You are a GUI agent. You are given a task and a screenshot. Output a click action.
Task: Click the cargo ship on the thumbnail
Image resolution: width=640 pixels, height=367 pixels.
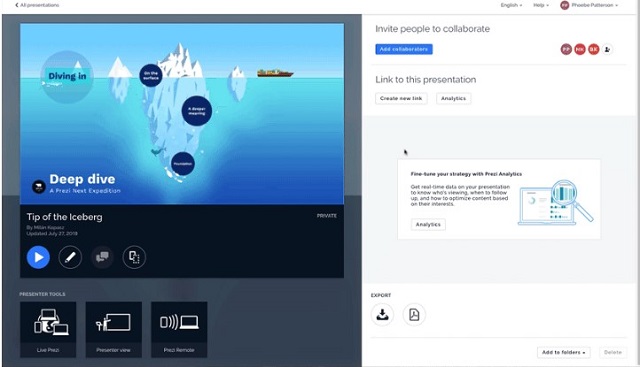pyautogui.click(x=275, y=73)
